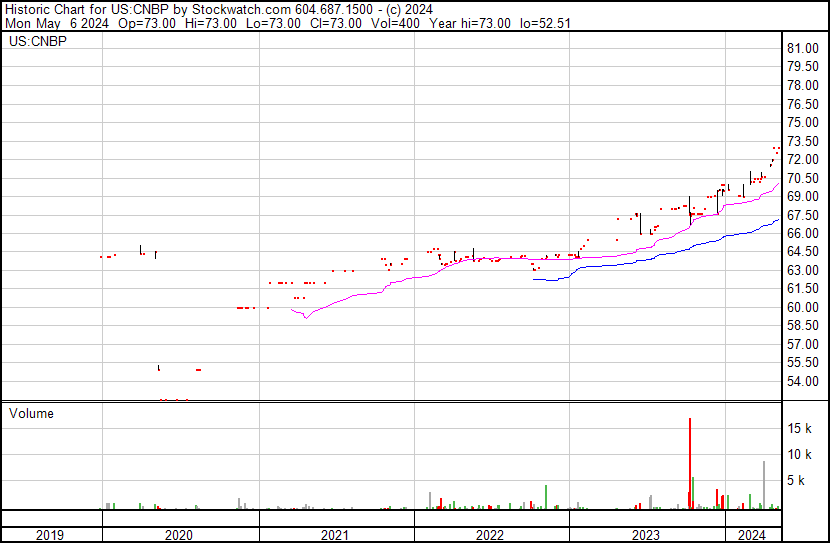This screenshot has height=543, width=830.
Task: Click the 81.00 price axis label
Action: [x=803, y=48]
